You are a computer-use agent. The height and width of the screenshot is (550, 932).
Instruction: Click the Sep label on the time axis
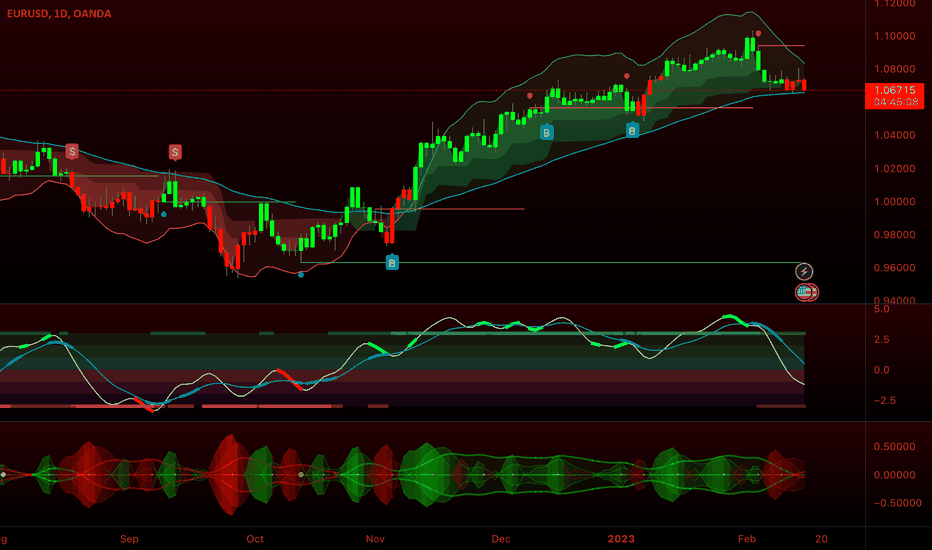(129, 539)
